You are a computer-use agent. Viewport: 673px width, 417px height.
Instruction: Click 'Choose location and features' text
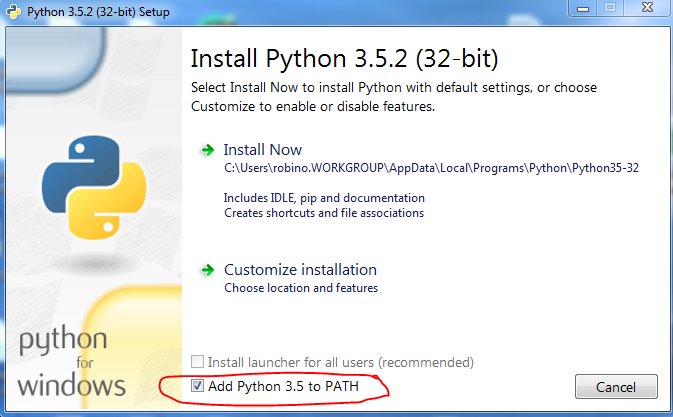tap(301, 288)
